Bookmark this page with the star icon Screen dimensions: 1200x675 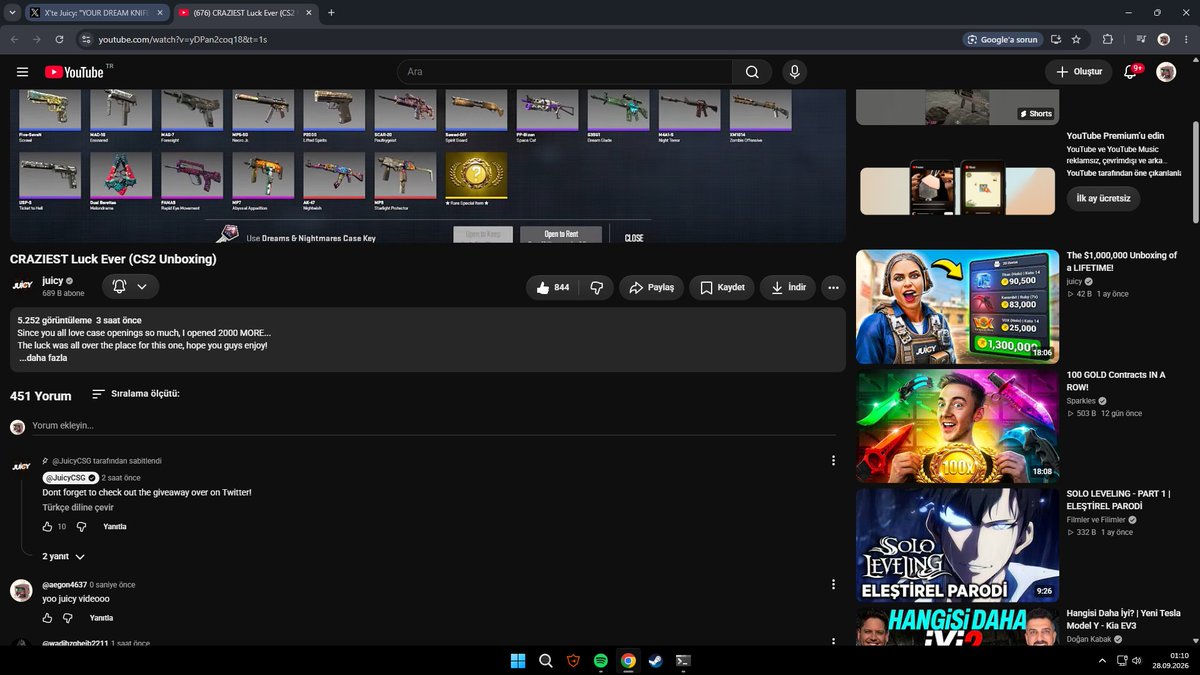[1076, 39]
